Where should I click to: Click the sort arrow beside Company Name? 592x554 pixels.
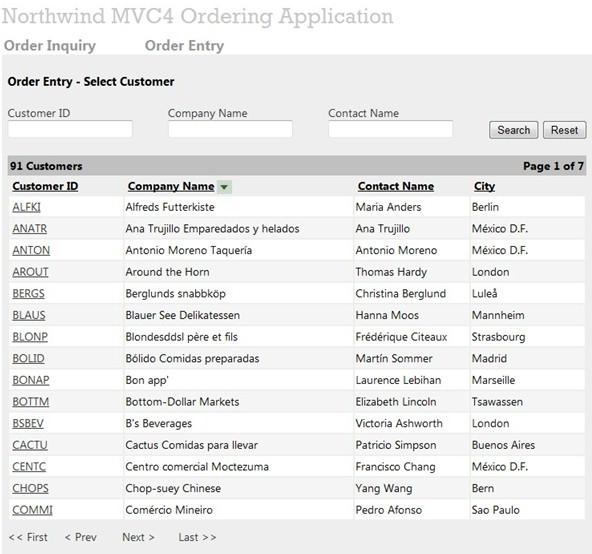coord(224,187)
